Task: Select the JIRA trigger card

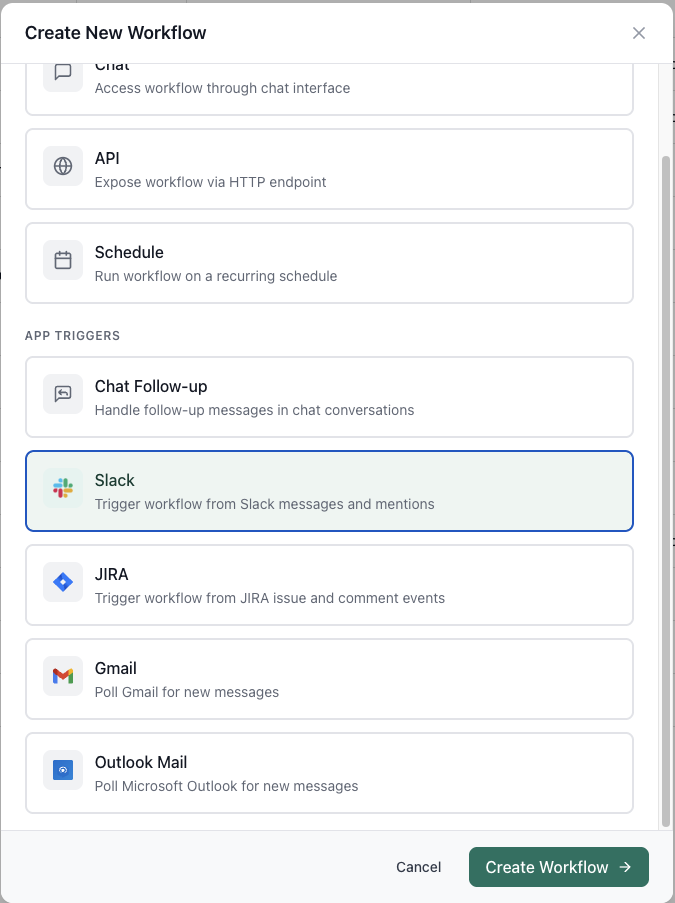Action: tap(330, 582)
